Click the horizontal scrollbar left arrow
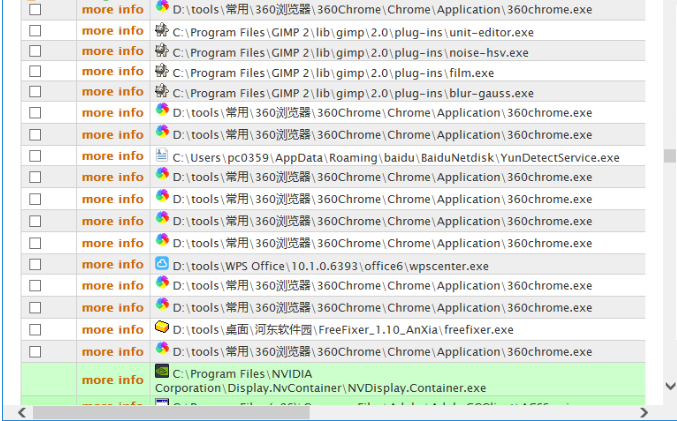This screenshot has height=421, width=677. [22, 413]
